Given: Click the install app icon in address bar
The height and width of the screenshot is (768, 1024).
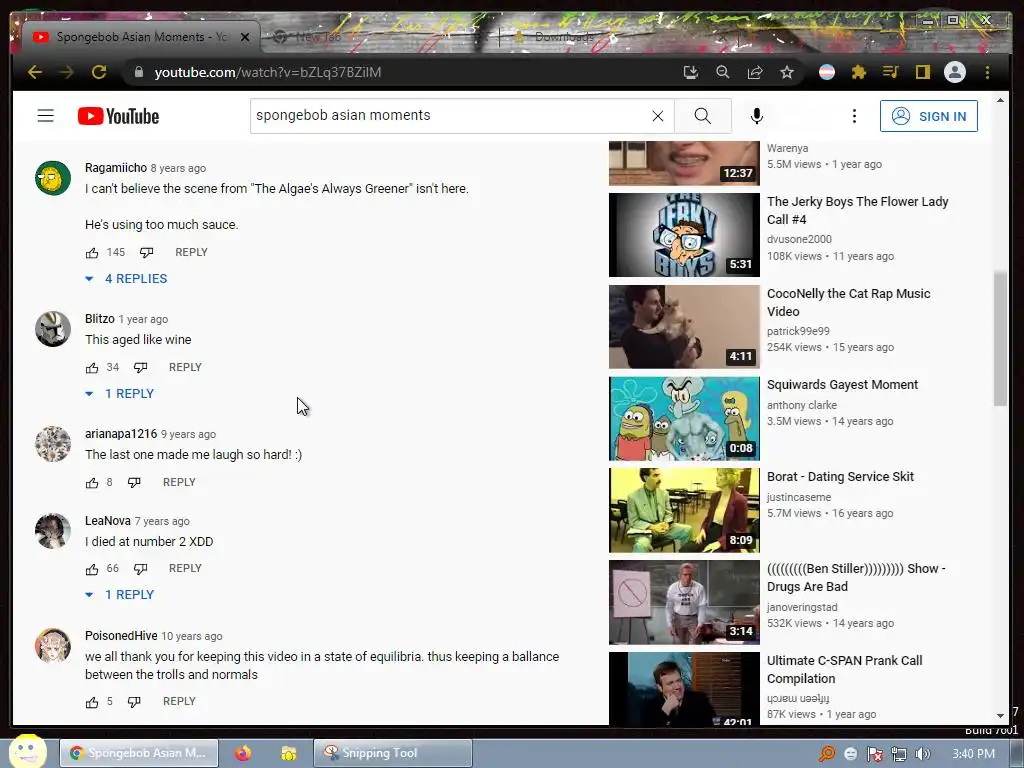Looking at the screenshot, I should coord(690,72).
